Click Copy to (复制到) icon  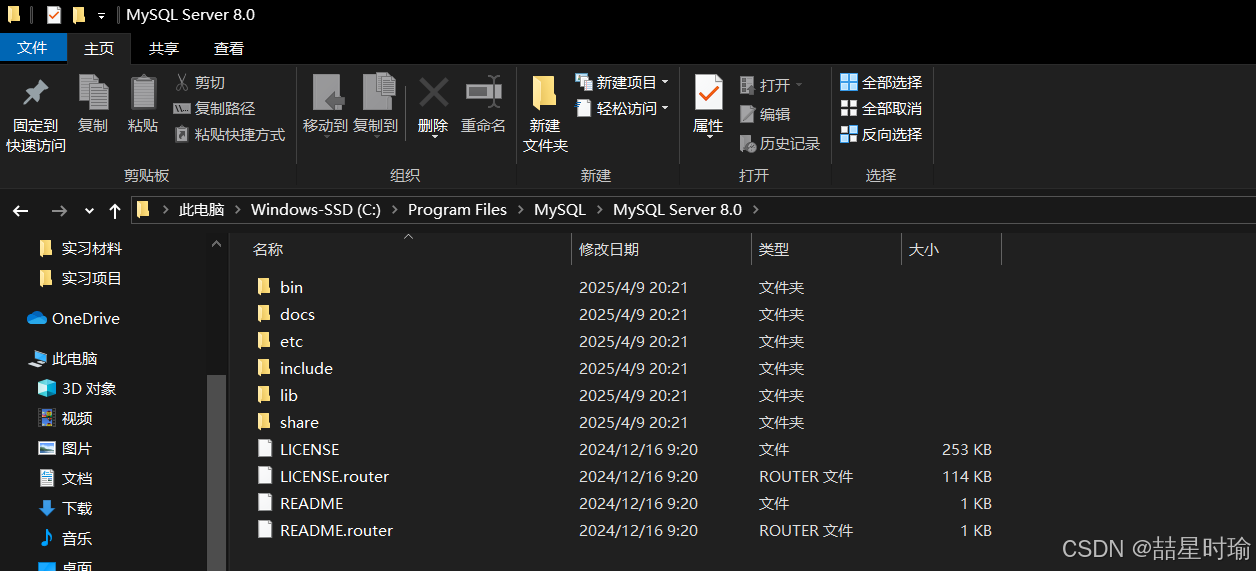coord(378,93)
